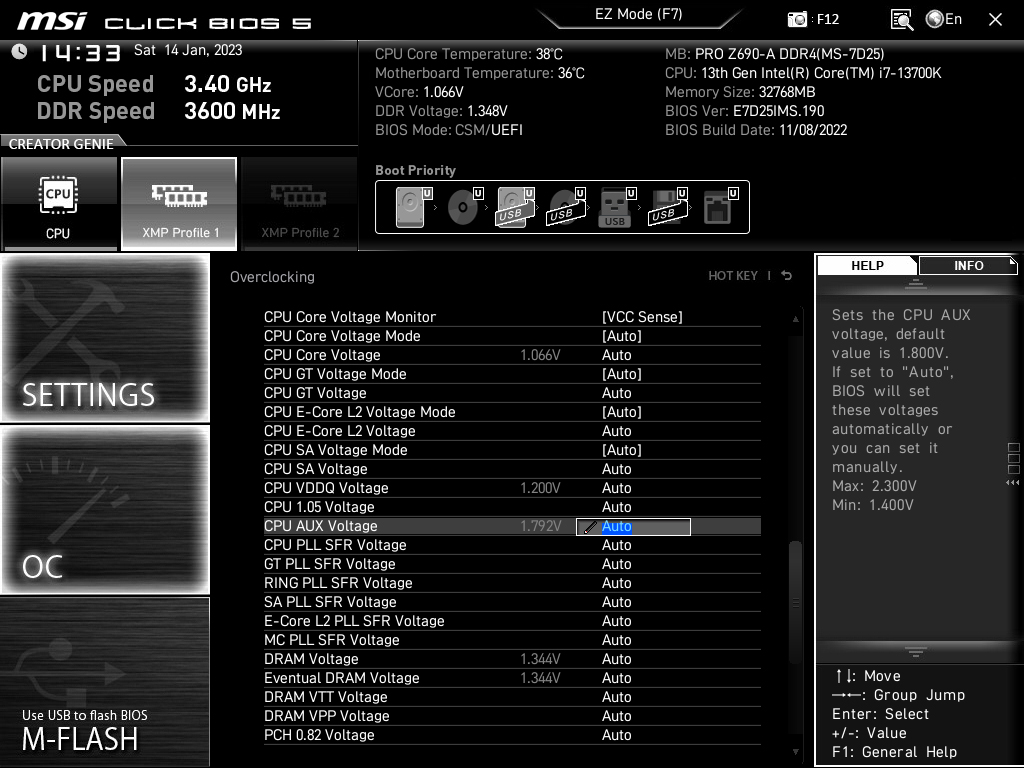Go back with the return arrow icon

point(787,276)
